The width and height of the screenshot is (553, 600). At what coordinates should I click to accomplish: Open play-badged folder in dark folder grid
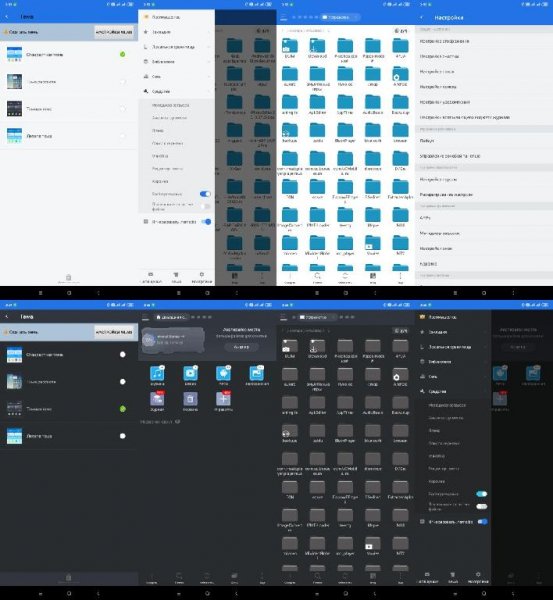coord(373,543)
